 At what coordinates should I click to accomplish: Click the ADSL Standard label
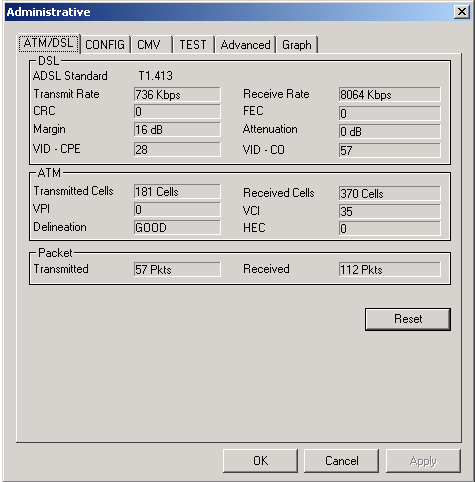click(70, 76)
